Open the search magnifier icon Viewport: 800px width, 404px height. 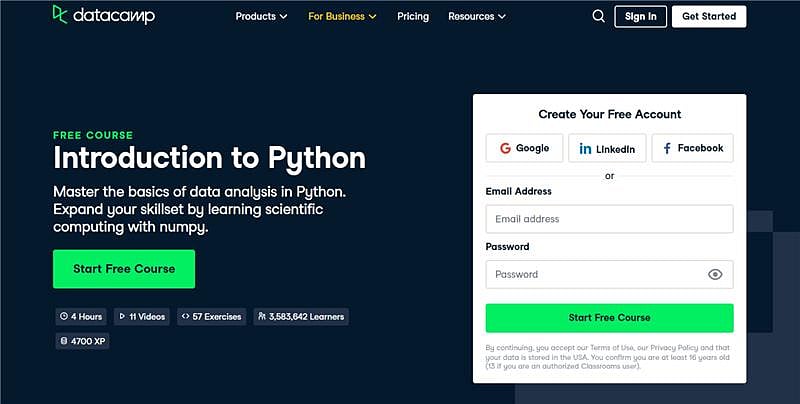coord(598,16)
